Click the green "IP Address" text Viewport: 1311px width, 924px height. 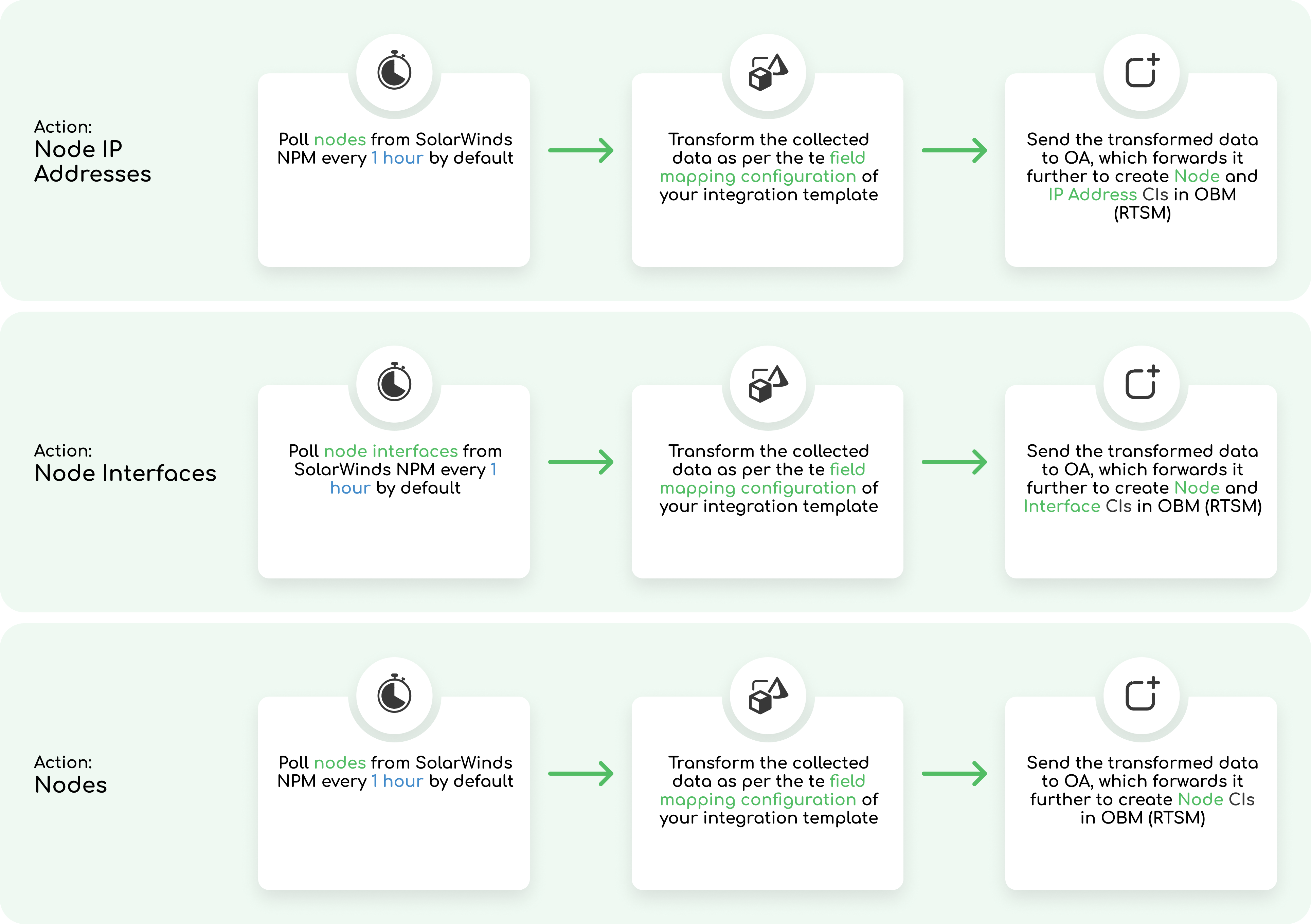[1092, 195]
